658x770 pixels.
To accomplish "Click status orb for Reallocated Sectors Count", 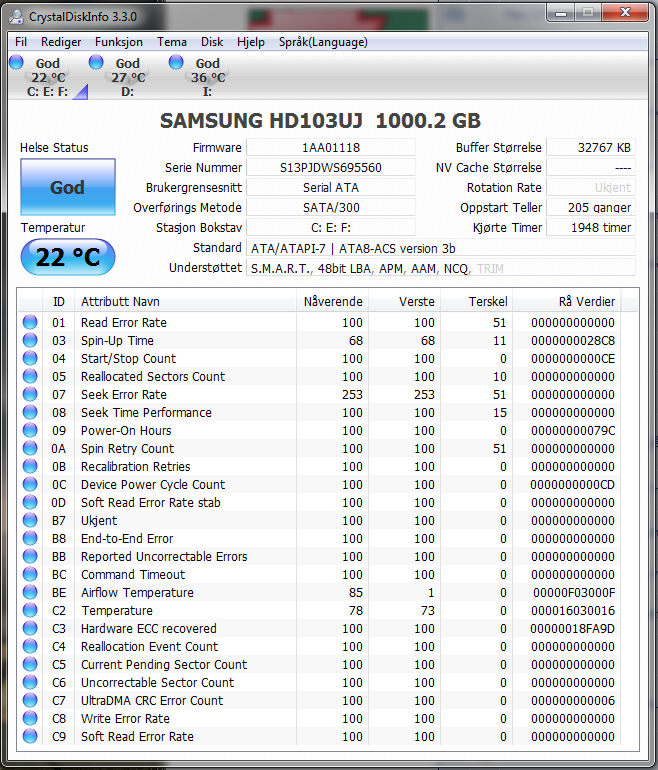I will (x=30, y=376).
